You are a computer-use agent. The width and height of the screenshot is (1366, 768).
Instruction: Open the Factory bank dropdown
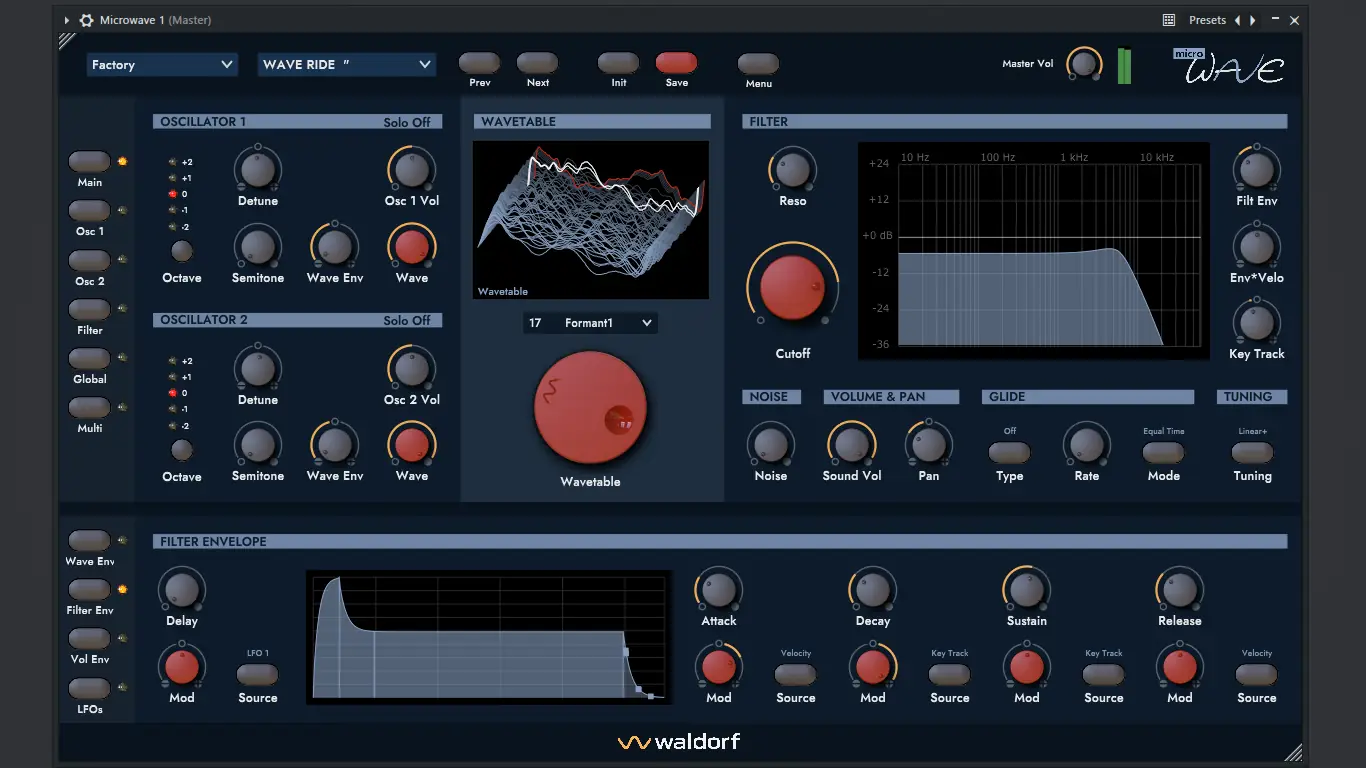[162, 64]
